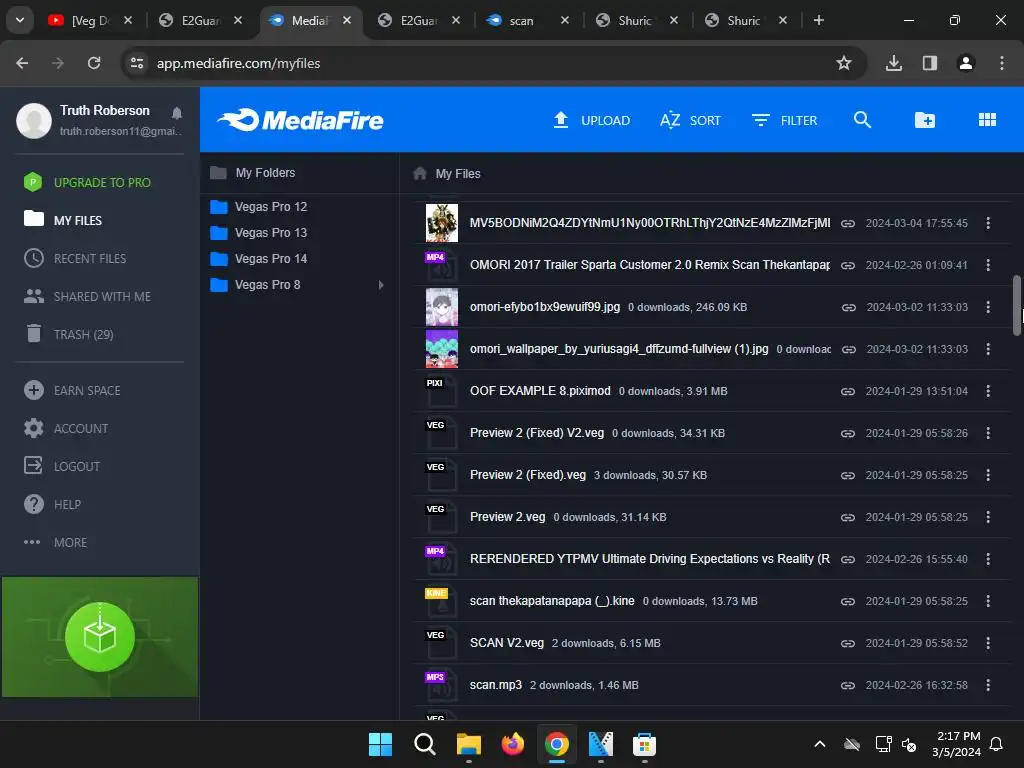Screen dimensions: 1024x768
Task: Copy share link for Preview 2.veg
Action: (848, 517)
